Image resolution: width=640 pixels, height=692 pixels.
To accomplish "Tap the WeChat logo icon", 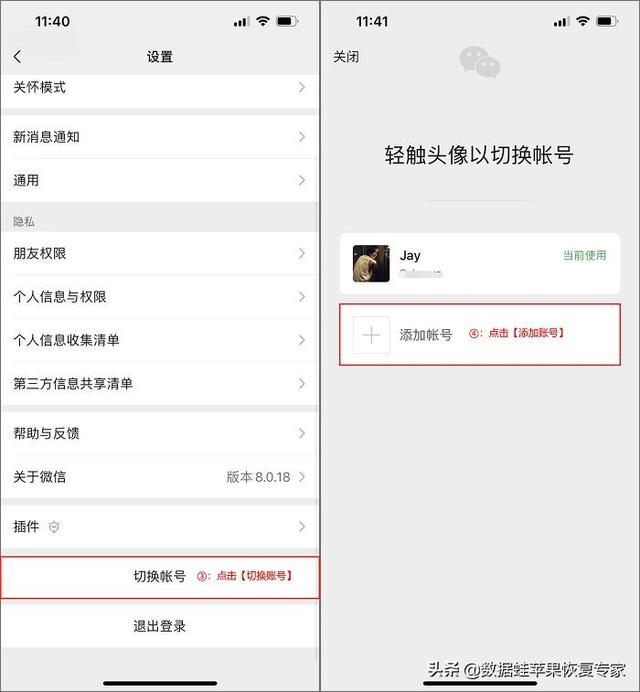I will [479, 62].
